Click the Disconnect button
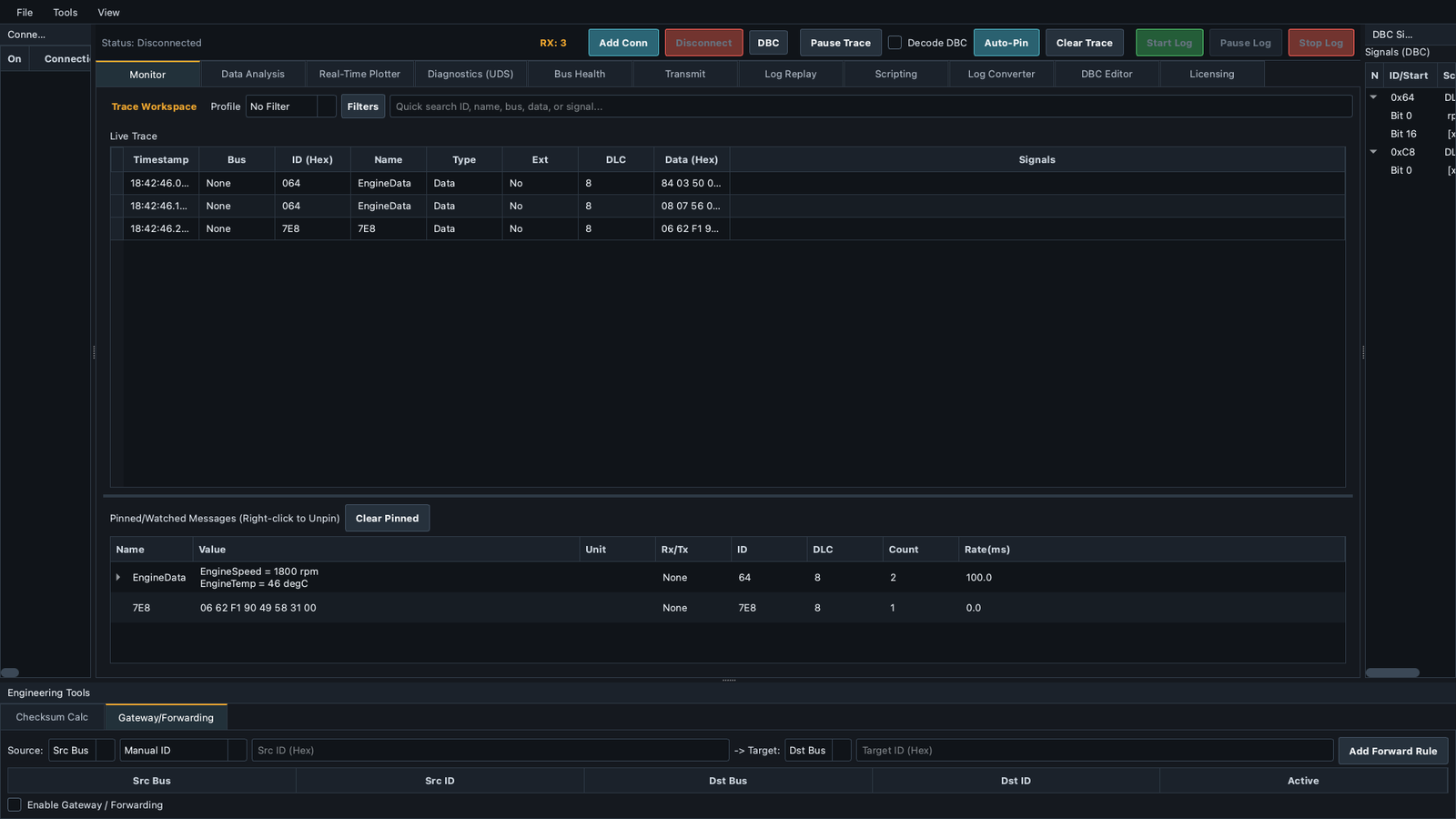 coord(703,43)
